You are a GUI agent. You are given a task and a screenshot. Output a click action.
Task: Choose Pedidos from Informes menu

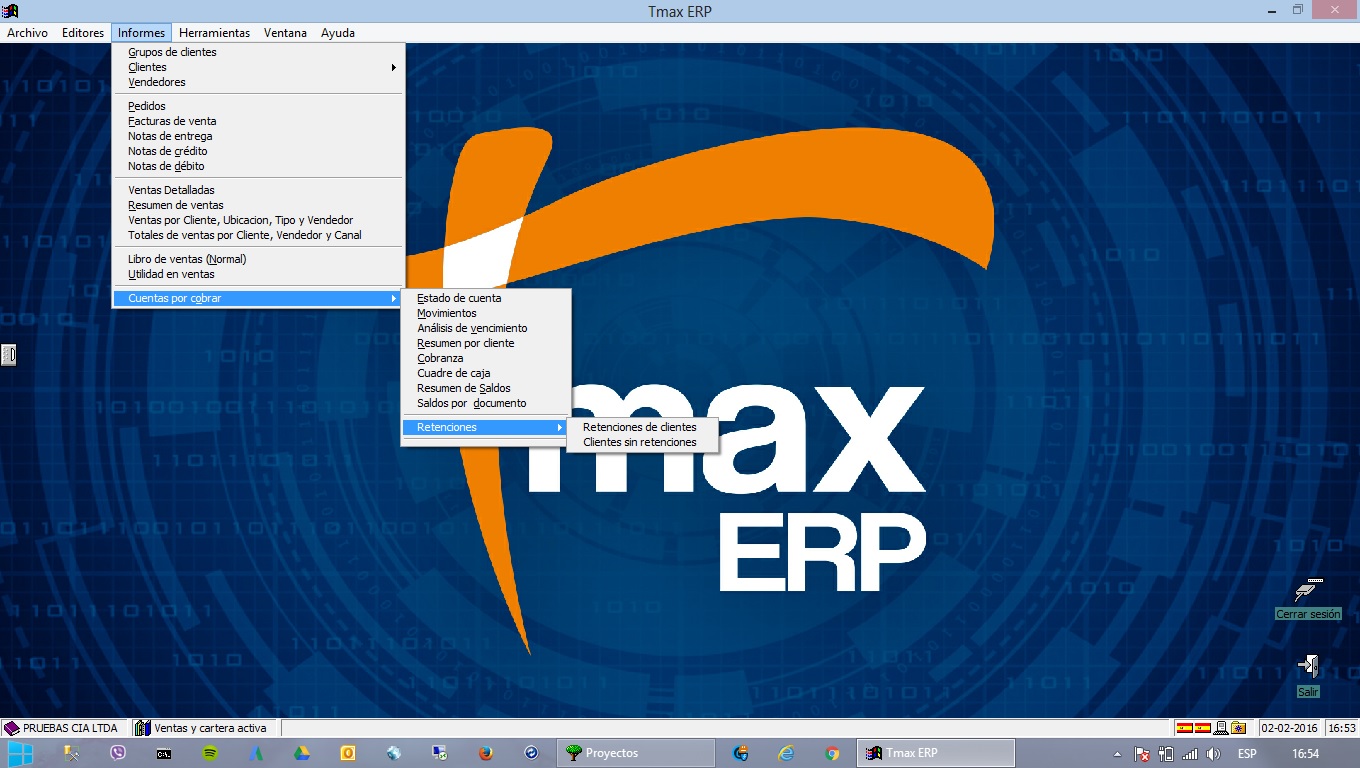pos(258,106)
